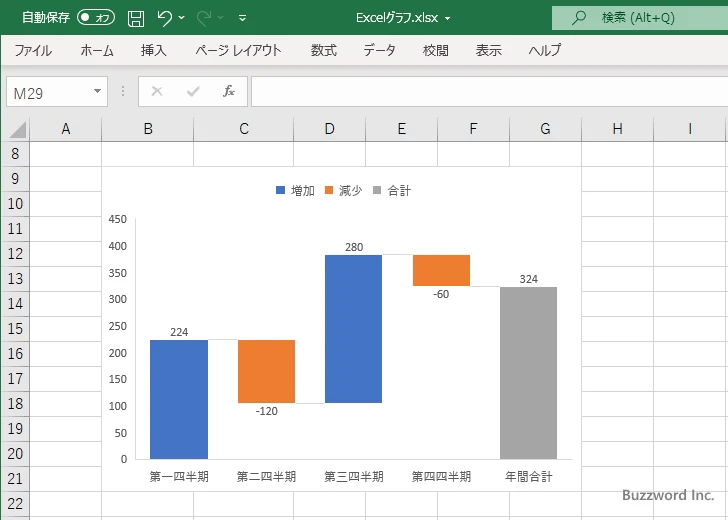Click the gray 合計 legend swatch
728x520 pixels.
pos(377,190)
